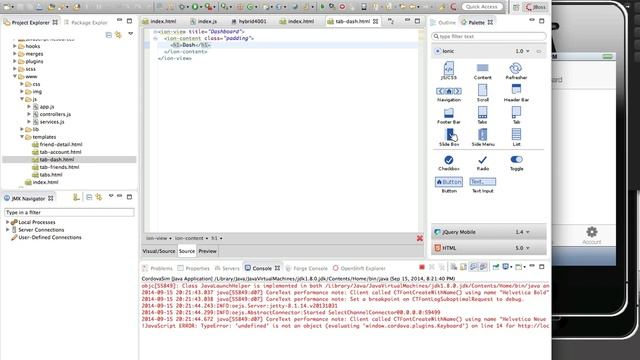640x360 pixels.
Task: Expand the plugins folder
Action: (15, 61)
